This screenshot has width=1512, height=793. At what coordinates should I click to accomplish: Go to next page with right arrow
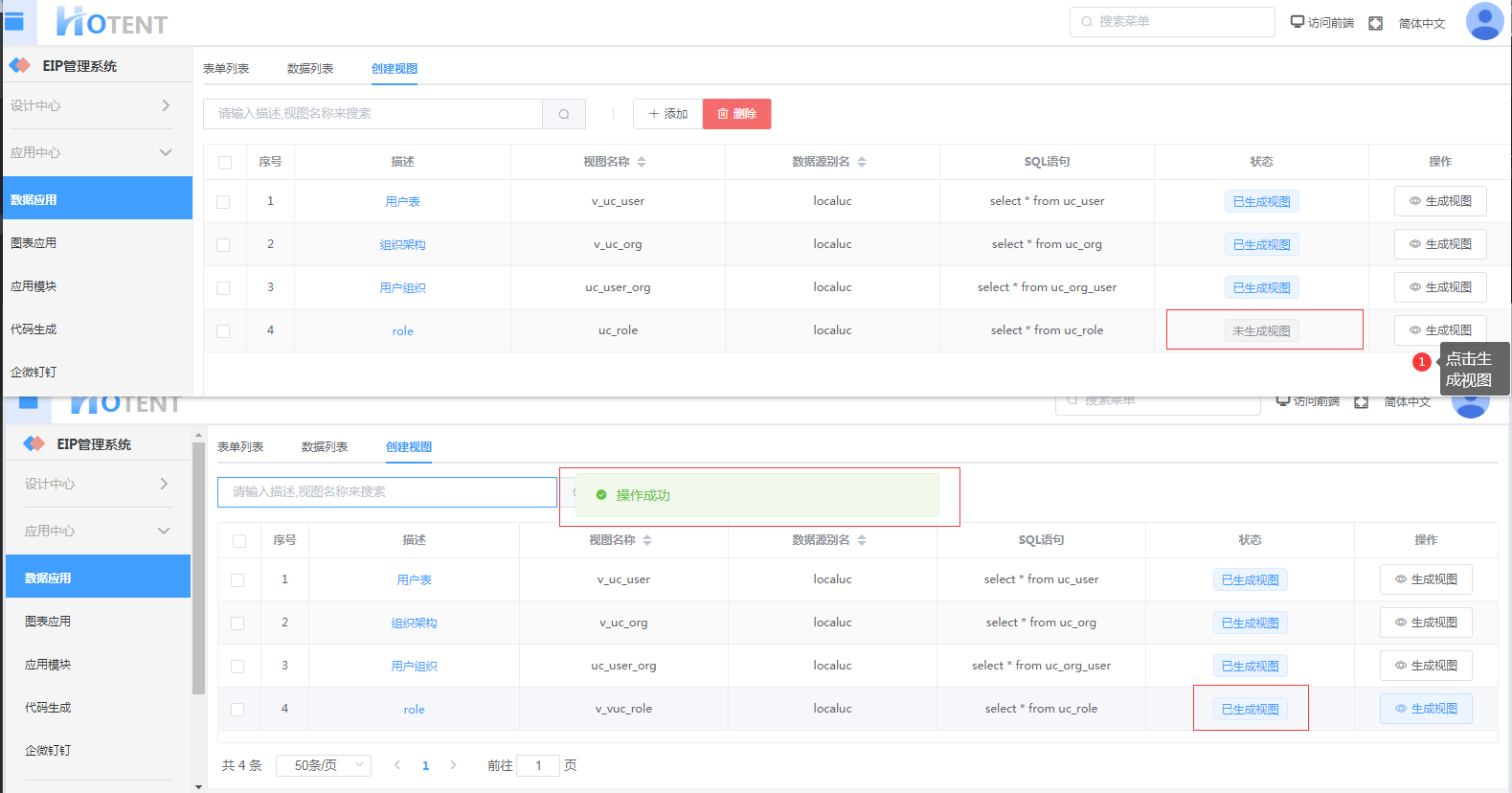[x=453, y=765]
